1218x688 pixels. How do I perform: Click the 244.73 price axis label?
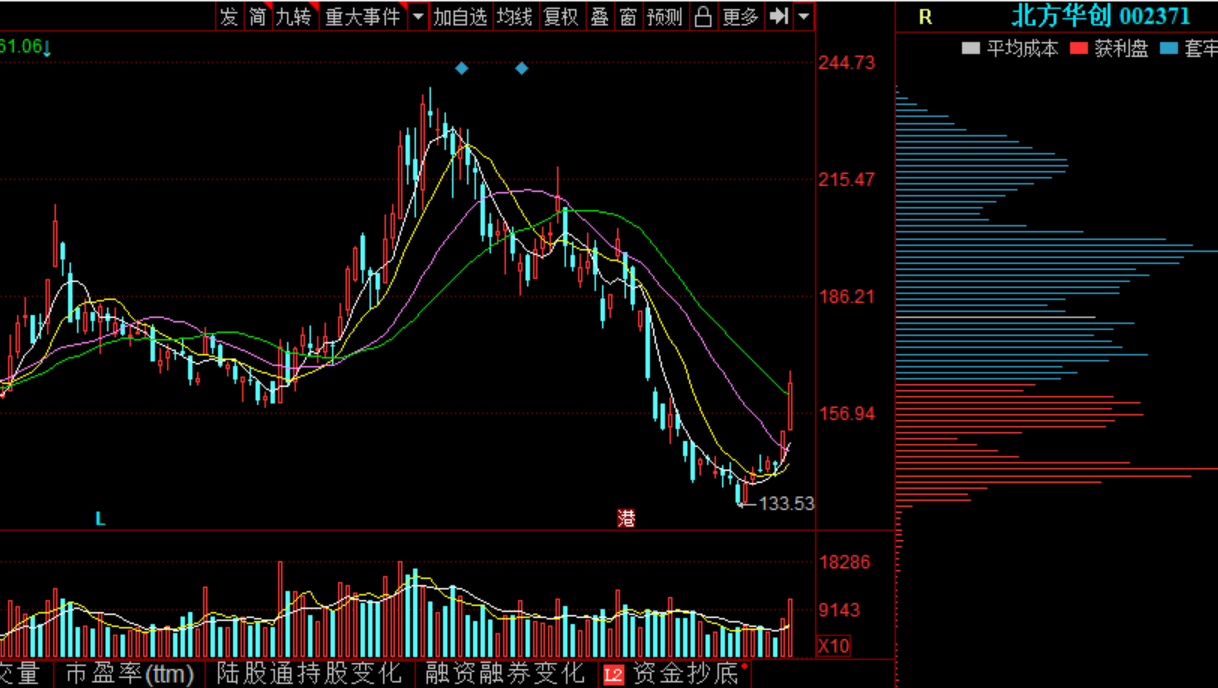click(847, 62)
